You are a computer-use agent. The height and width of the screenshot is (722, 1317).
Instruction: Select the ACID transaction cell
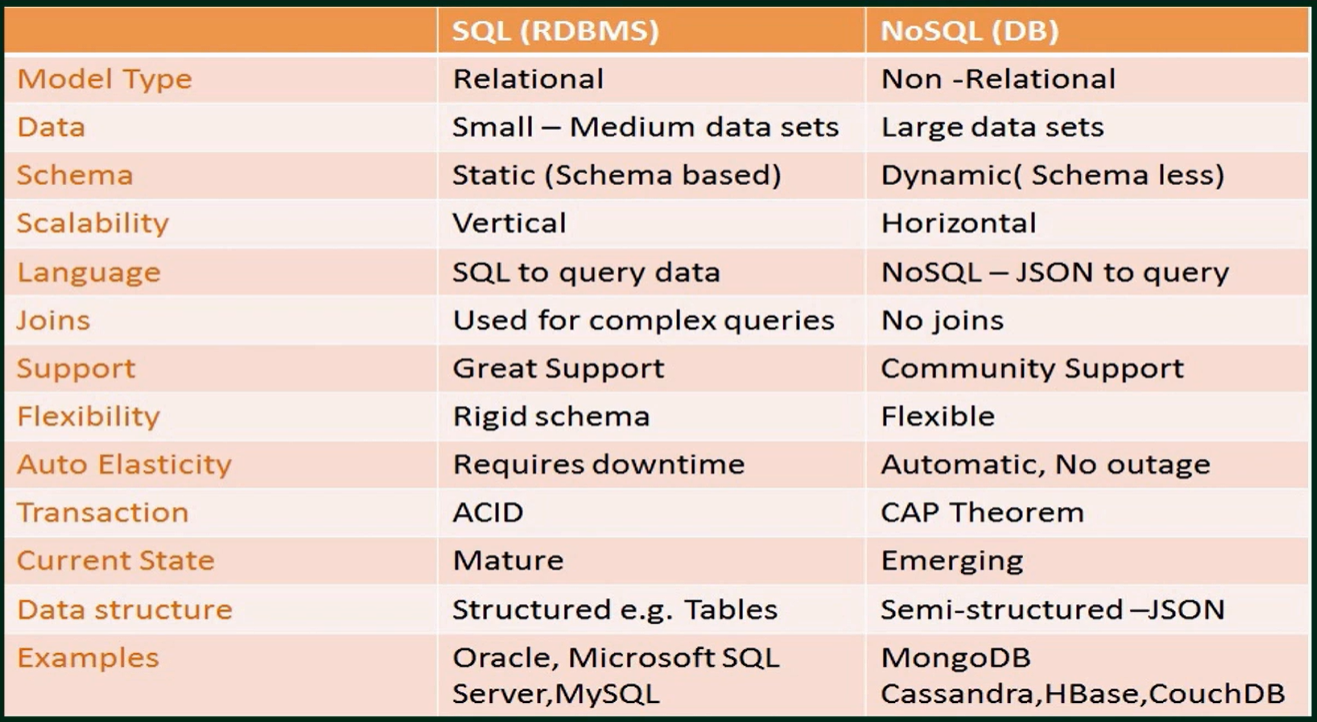(488, 512)
